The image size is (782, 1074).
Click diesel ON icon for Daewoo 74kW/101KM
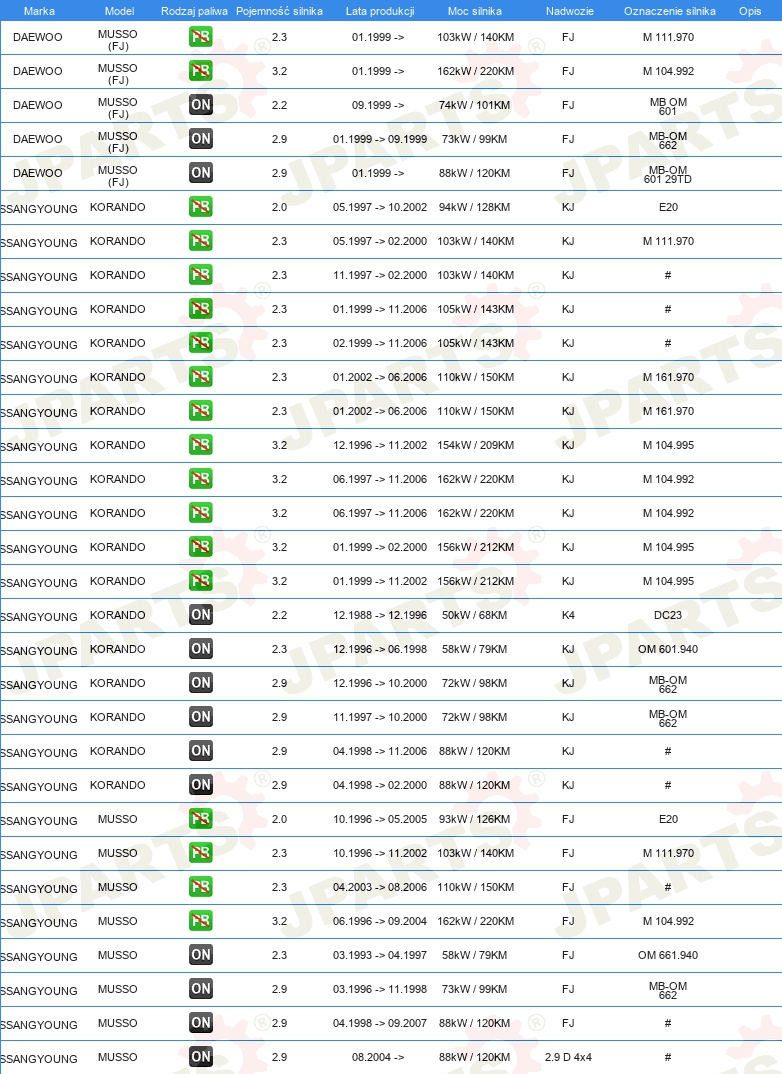(x=201, y=104)
